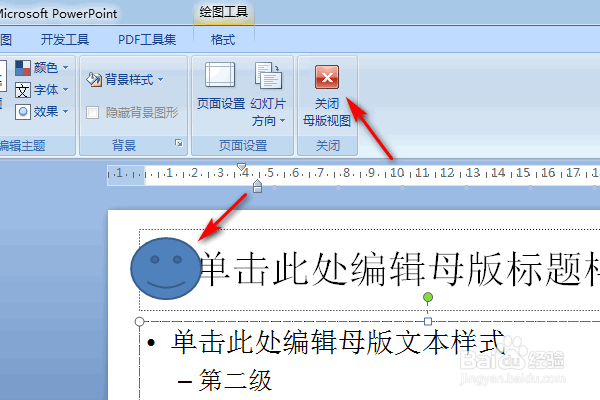Open the 背景样式 dropdown arrow
The width and height of the screenshot is (600, 400).
pos(160,79)
